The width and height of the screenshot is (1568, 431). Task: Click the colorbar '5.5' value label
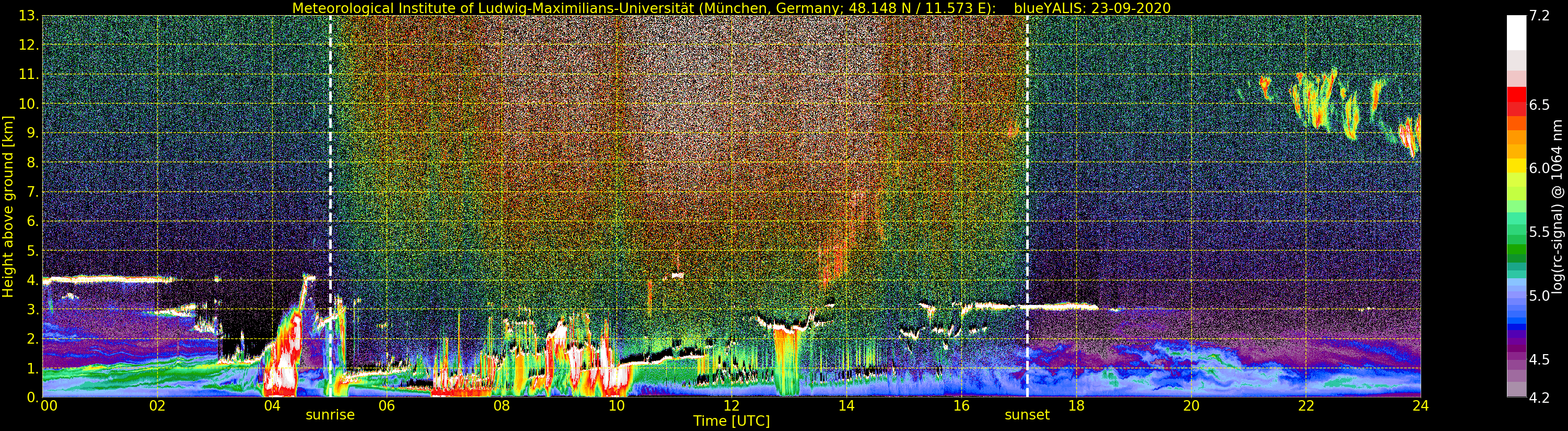tap(1539, 232)
